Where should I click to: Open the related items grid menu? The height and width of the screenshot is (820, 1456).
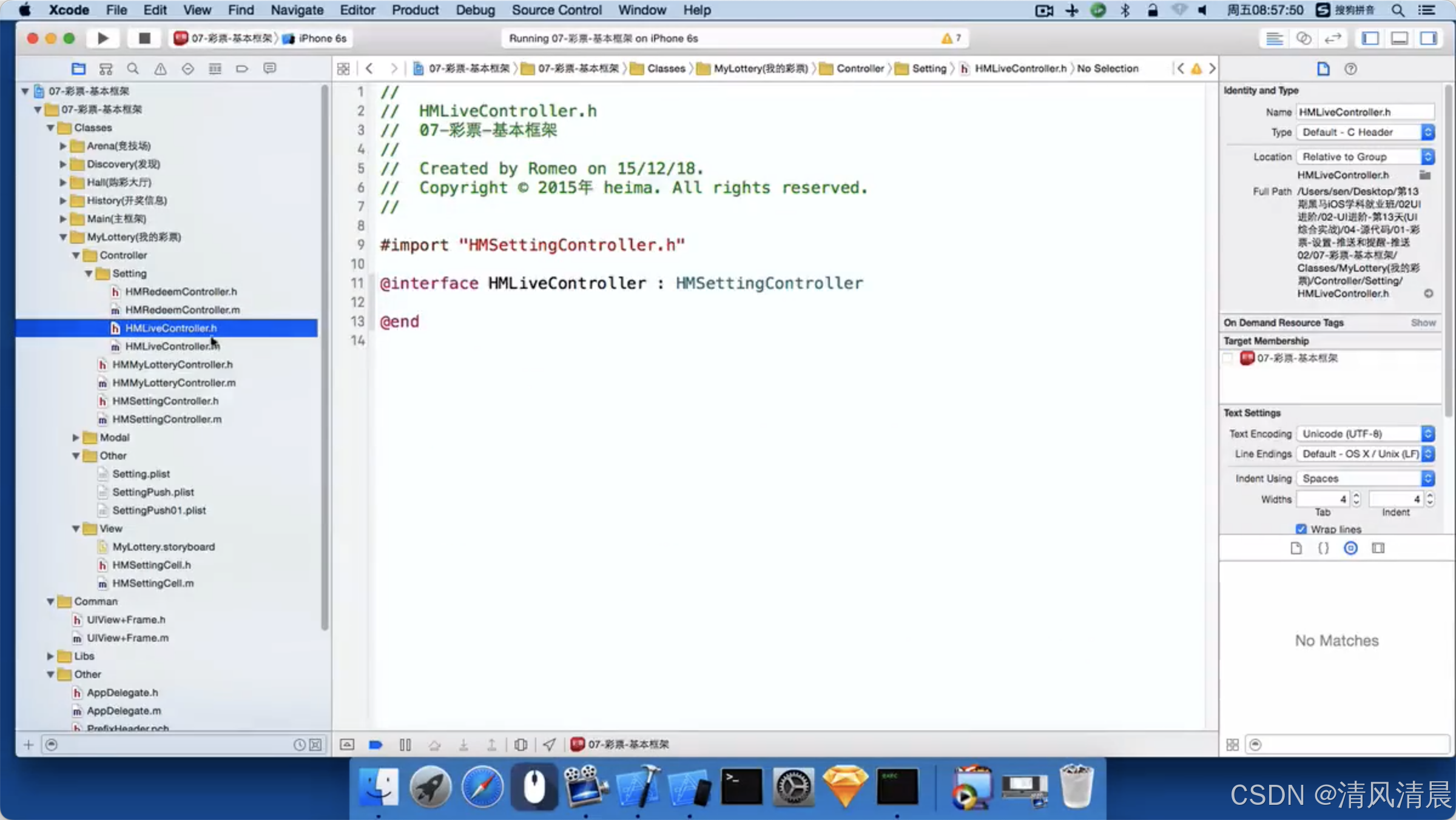[x=343, y=69]
